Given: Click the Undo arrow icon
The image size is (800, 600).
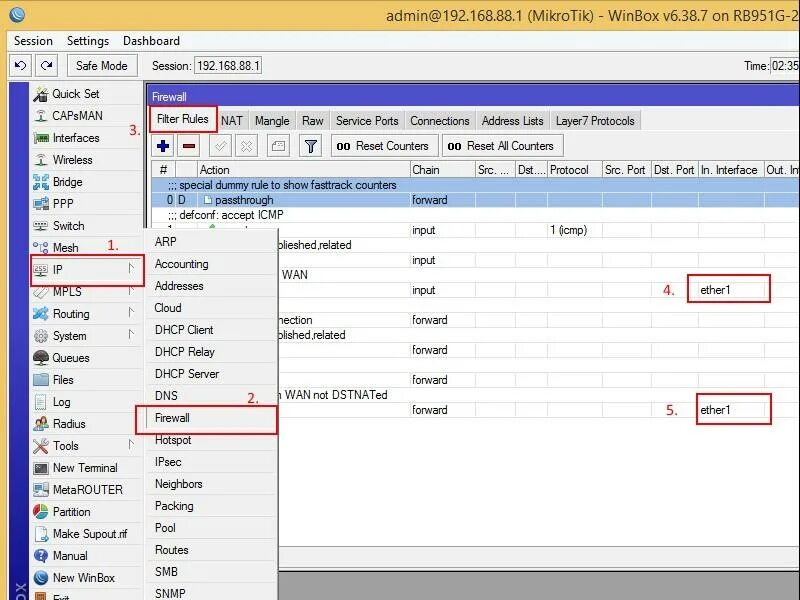Looking at the screenshot, I should click(x=20, y=65).
